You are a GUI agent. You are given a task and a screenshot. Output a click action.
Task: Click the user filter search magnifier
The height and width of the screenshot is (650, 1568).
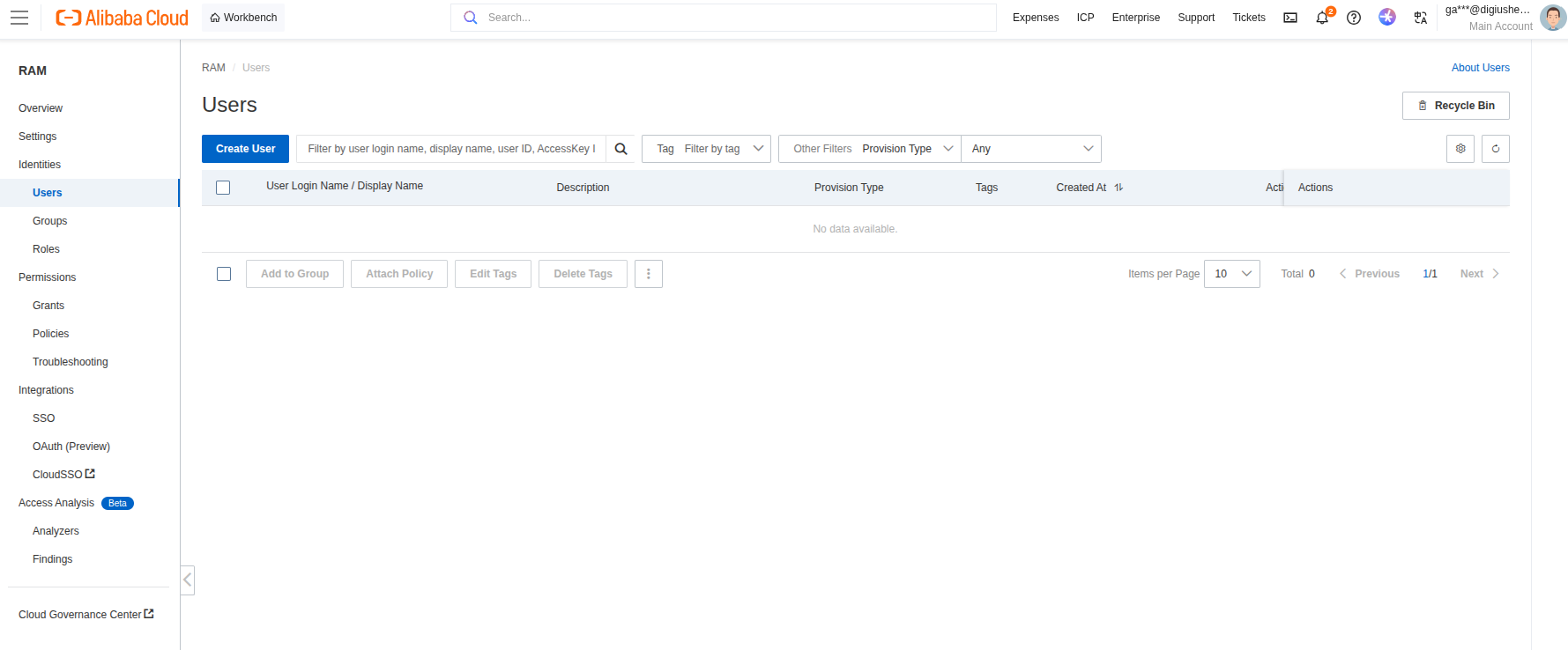tap(621, 149)
